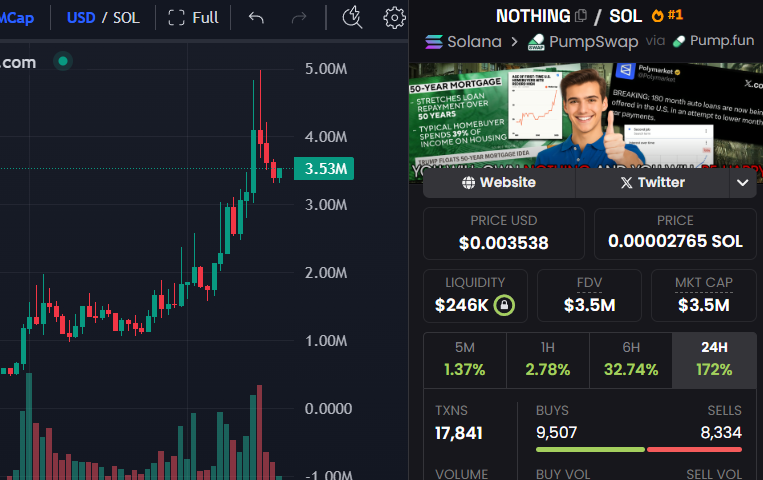Screen dimensions: 763x480
Task: Click the buys versus sells ratio bar
Action: coord(639,450)
